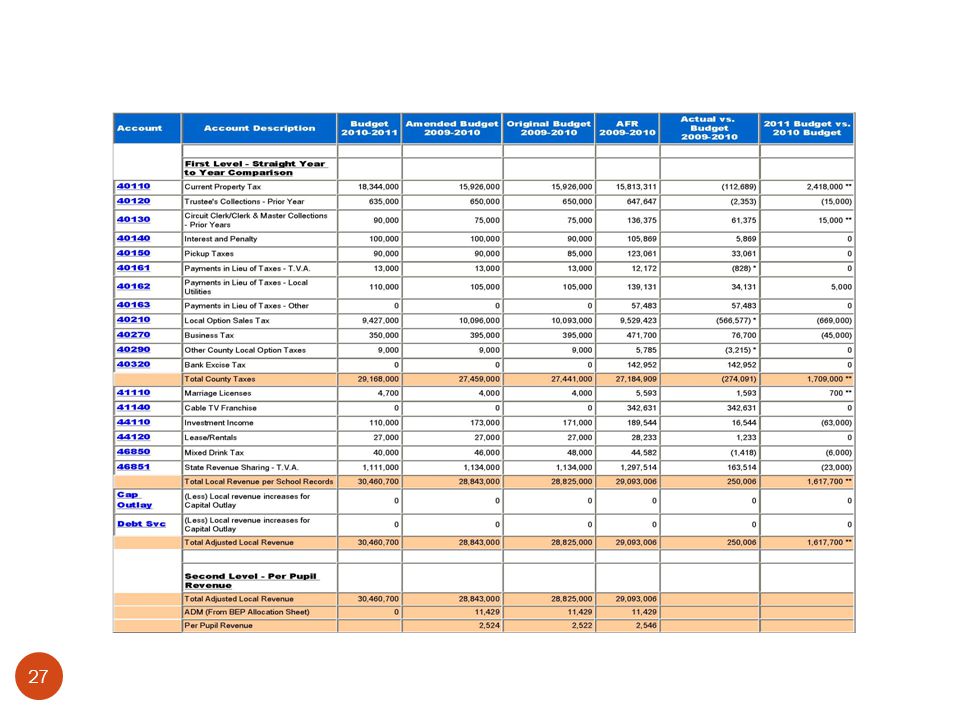Image resolution: width=960 pixels, height=720 pixels.
Task: Open account link 40290
Action: click(133, 350)
